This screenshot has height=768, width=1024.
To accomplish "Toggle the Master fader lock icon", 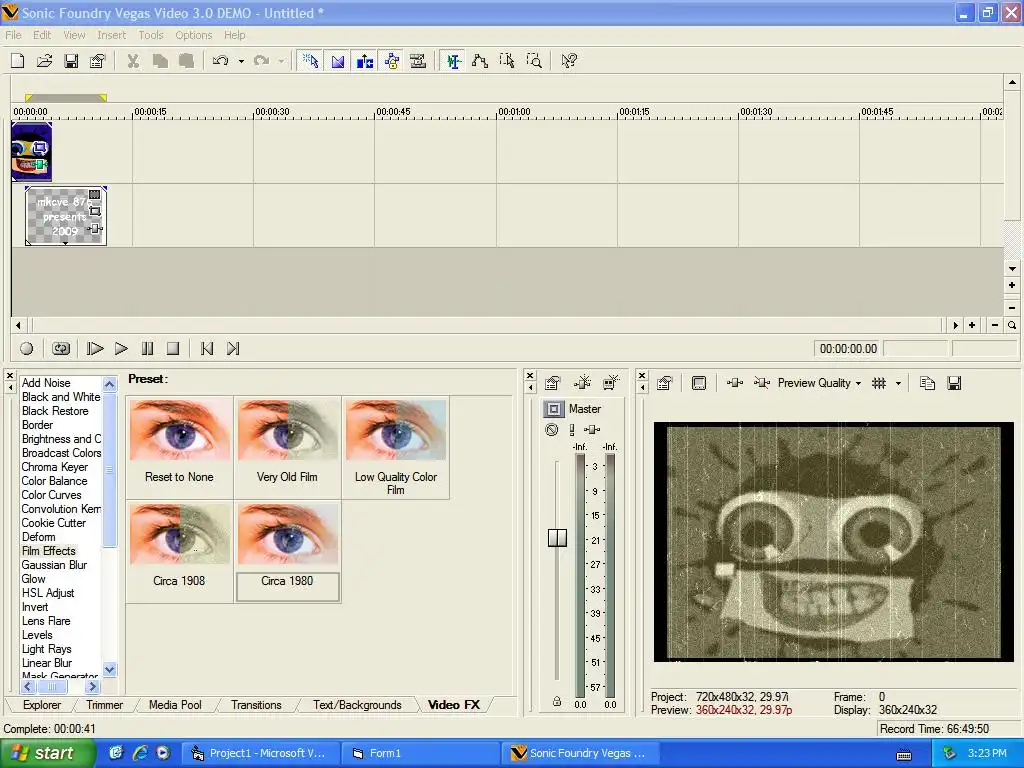I will 556,701.
